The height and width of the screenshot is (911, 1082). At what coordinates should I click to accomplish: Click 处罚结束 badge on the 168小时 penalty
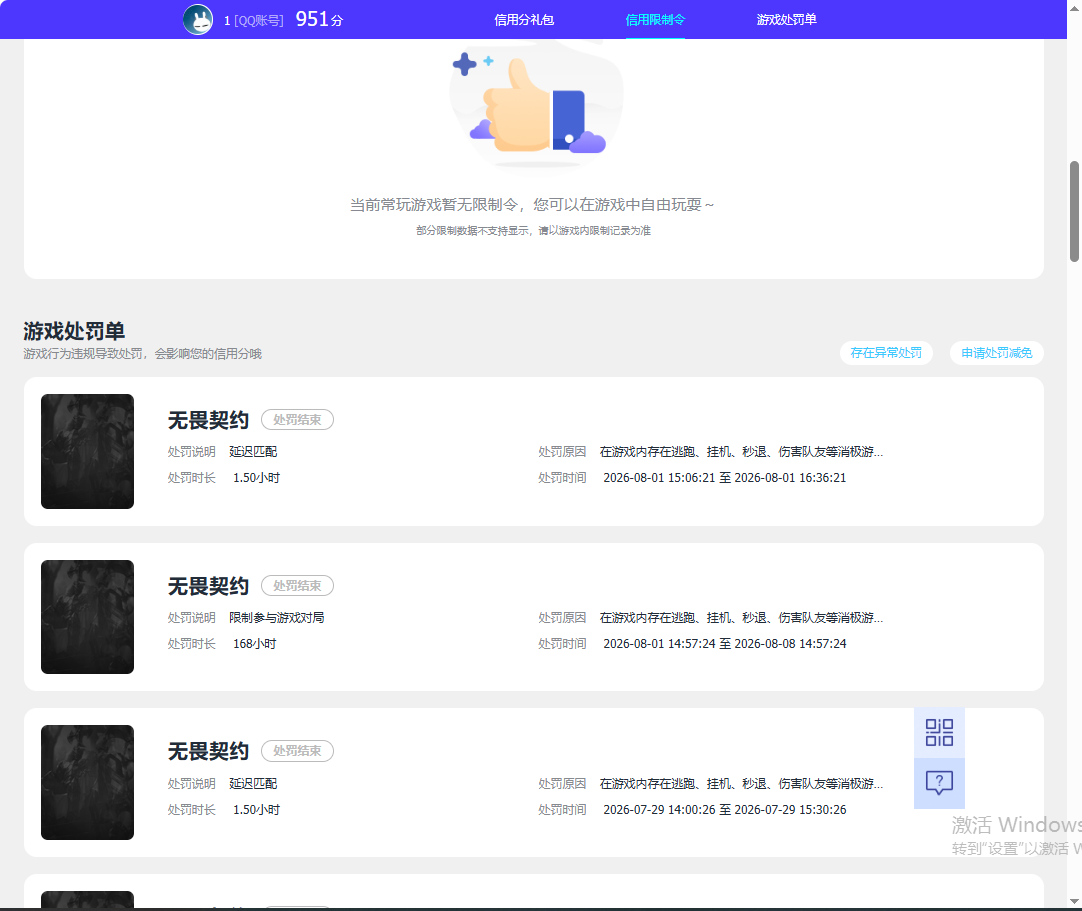(297, 585)
